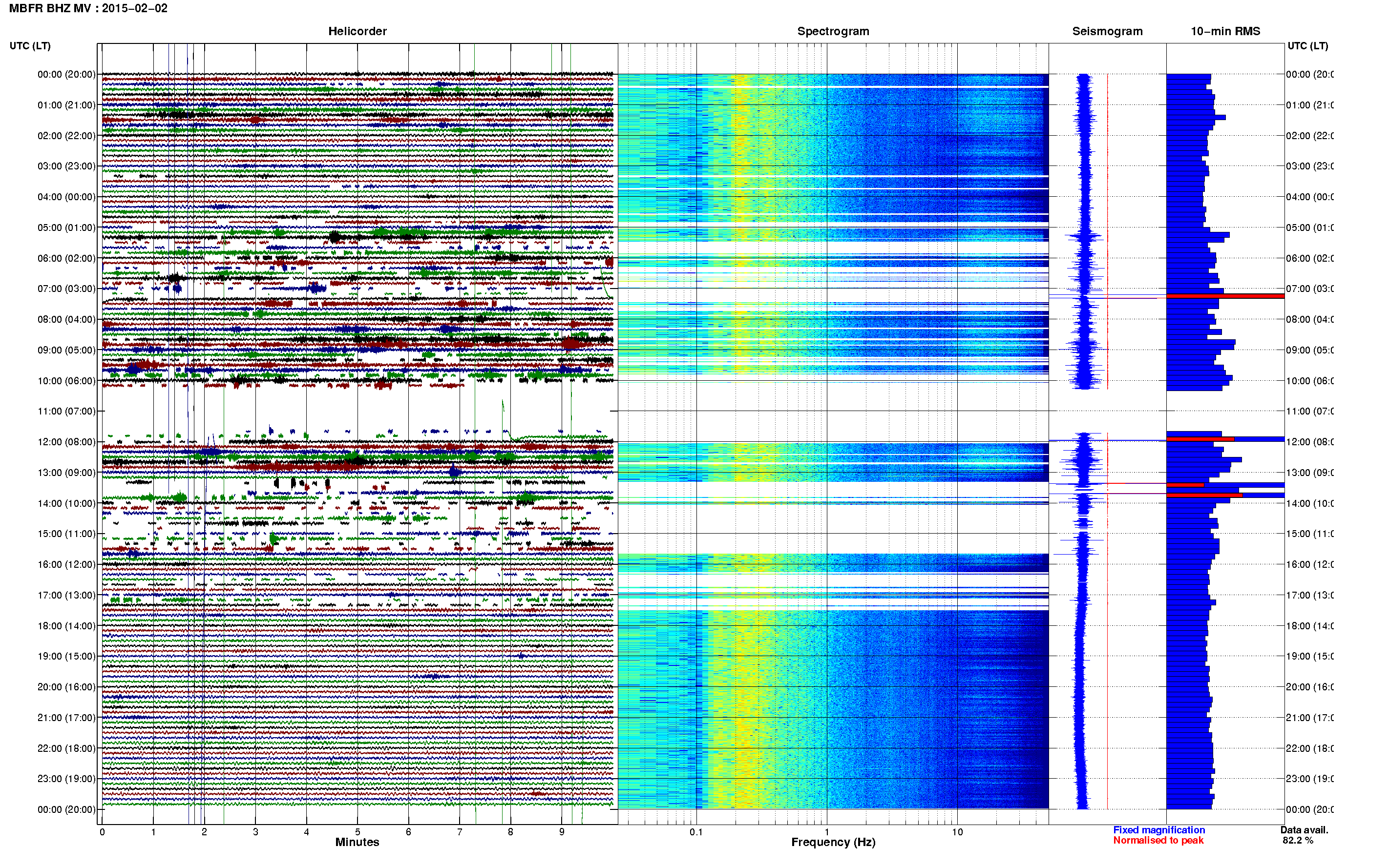Viewport: 1389px width, 868px height.
Task: Select the "Spectrogram" panel heading
Action: click(x=833, y=32)
